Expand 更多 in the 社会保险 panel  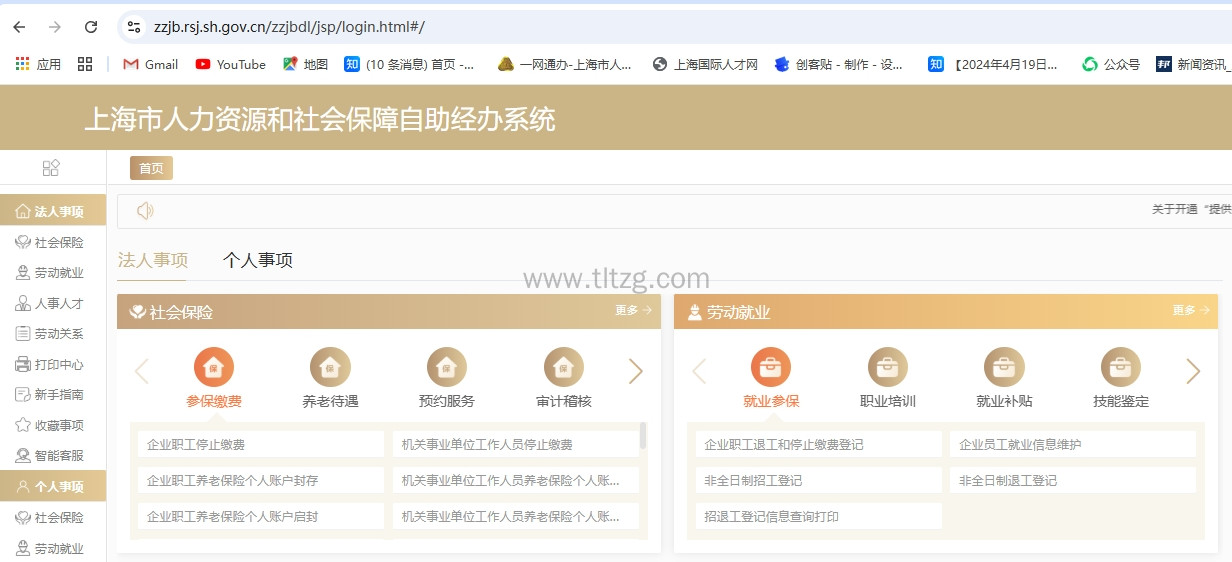click(x=633, y=311)
